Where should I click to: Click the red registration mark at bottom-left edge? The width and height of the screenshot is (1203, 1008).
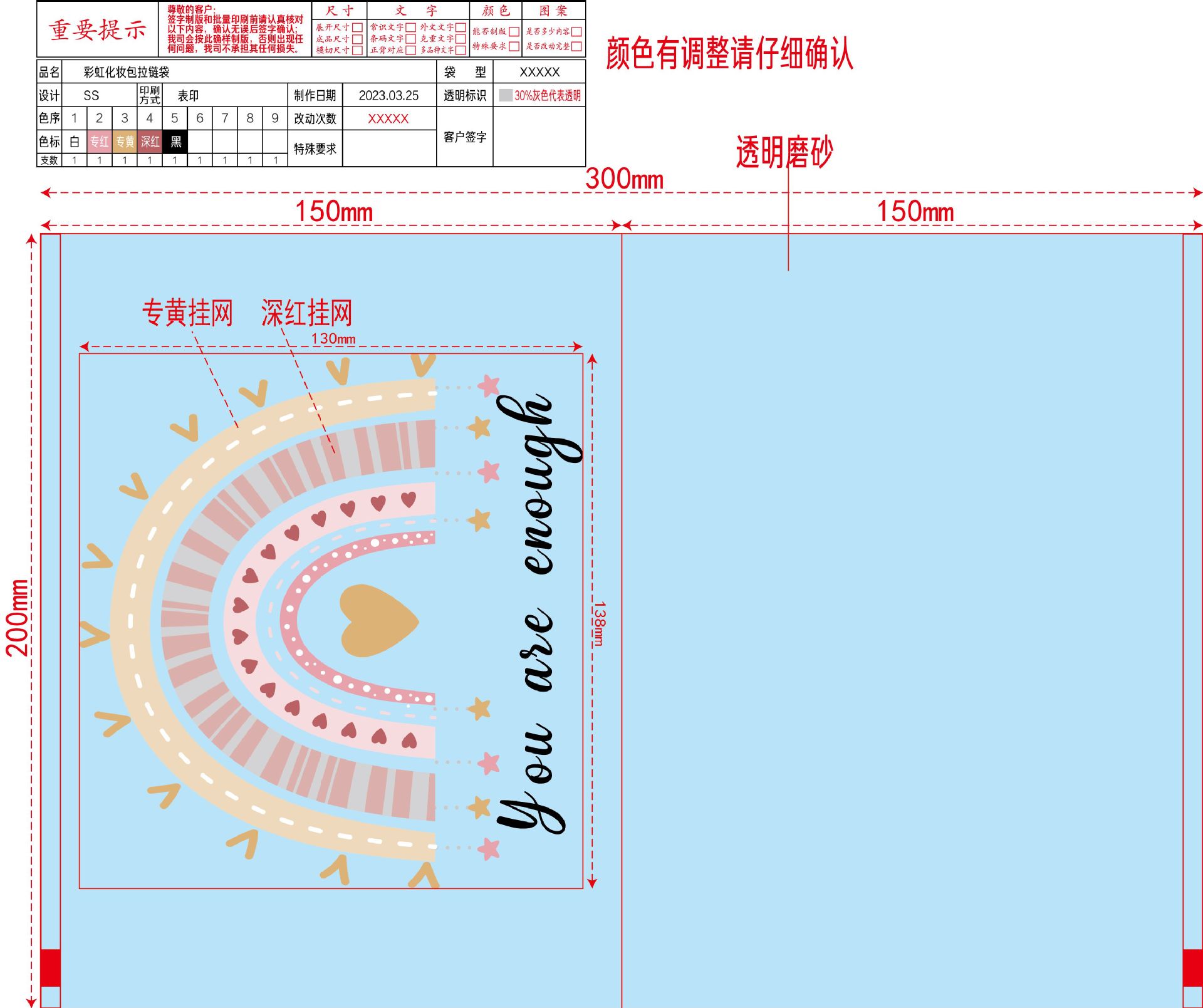click(51, 968)
